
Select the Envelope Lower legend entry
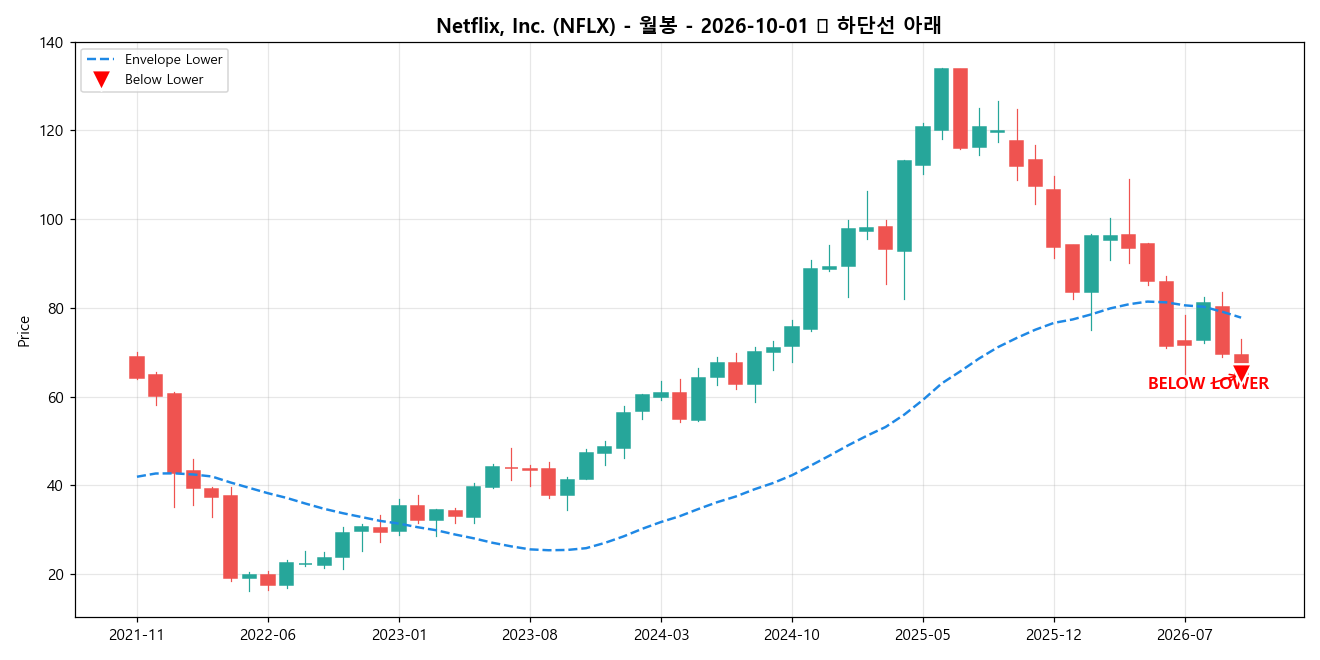(154, 60)
